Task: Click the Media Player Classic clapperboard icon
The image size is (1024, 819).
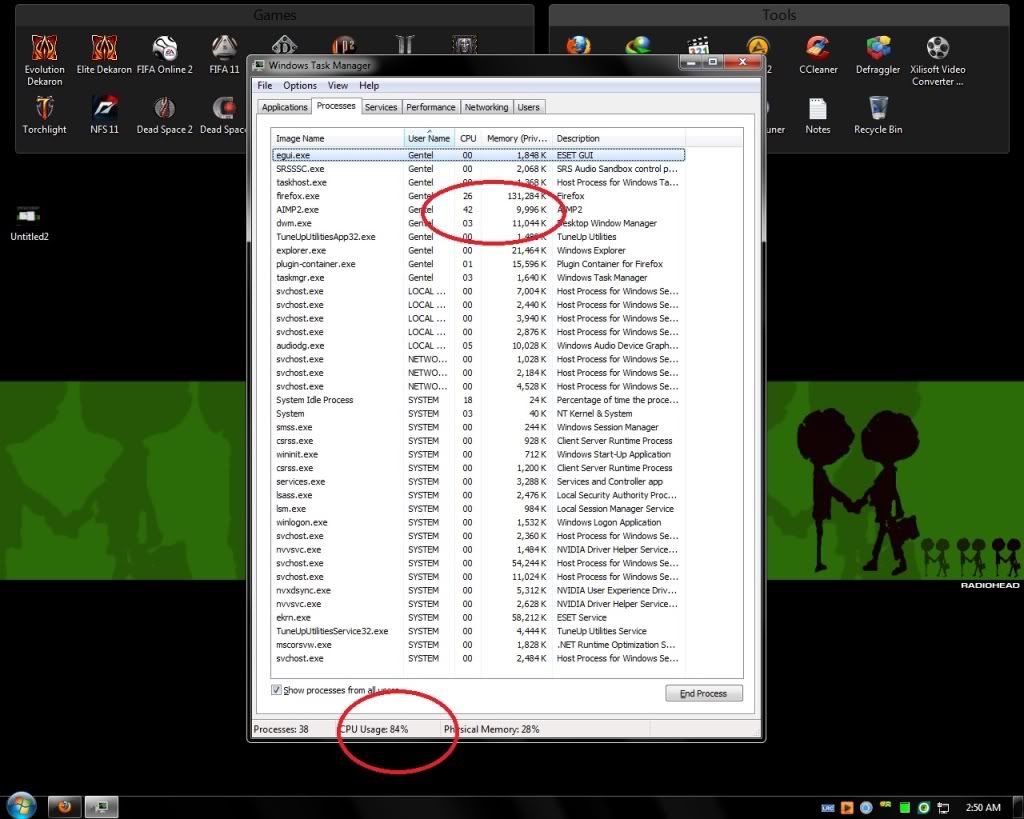Action: (698, 44)
